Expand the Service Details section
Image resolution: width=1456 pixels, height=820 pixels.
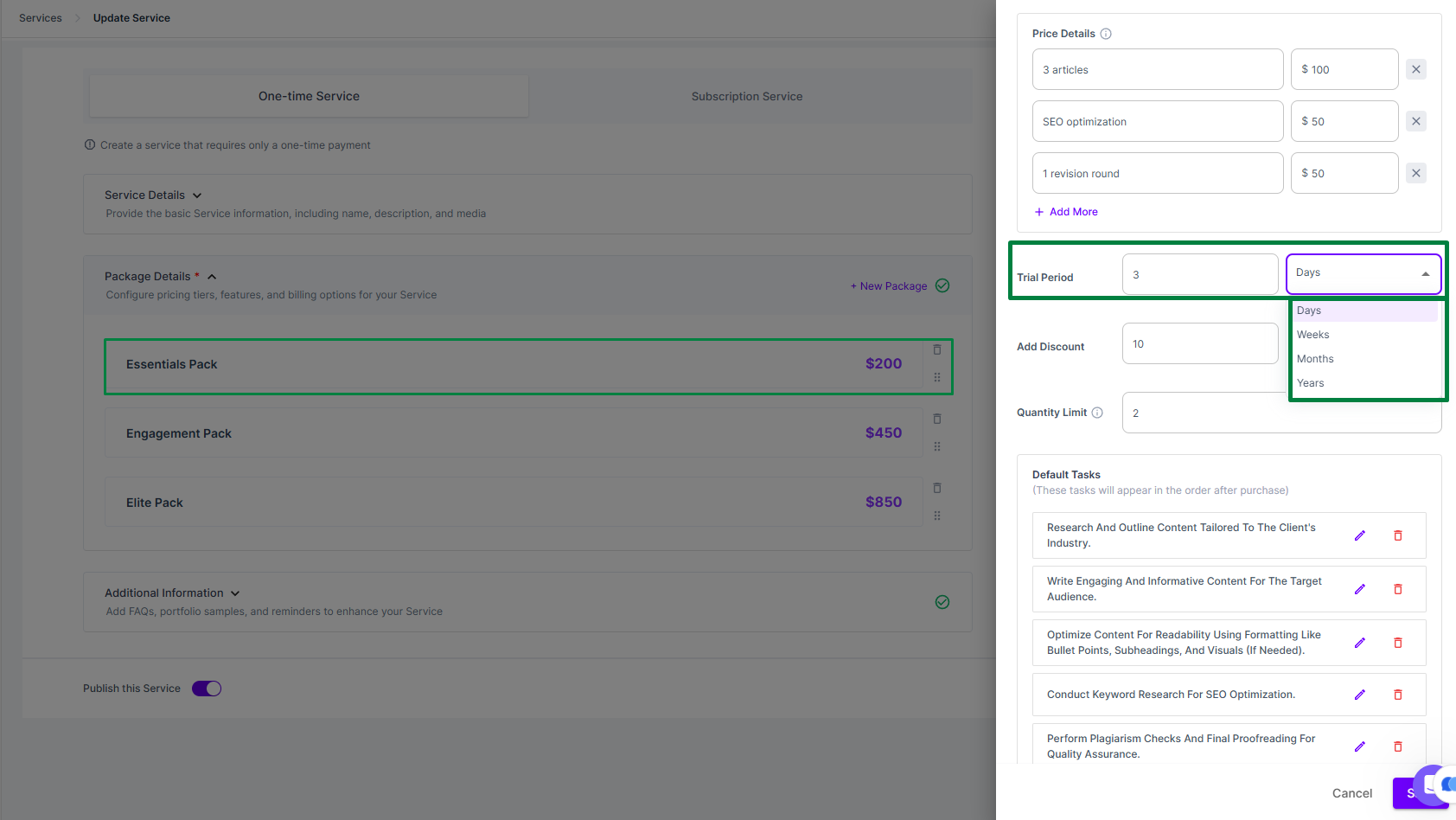point(197,195)
